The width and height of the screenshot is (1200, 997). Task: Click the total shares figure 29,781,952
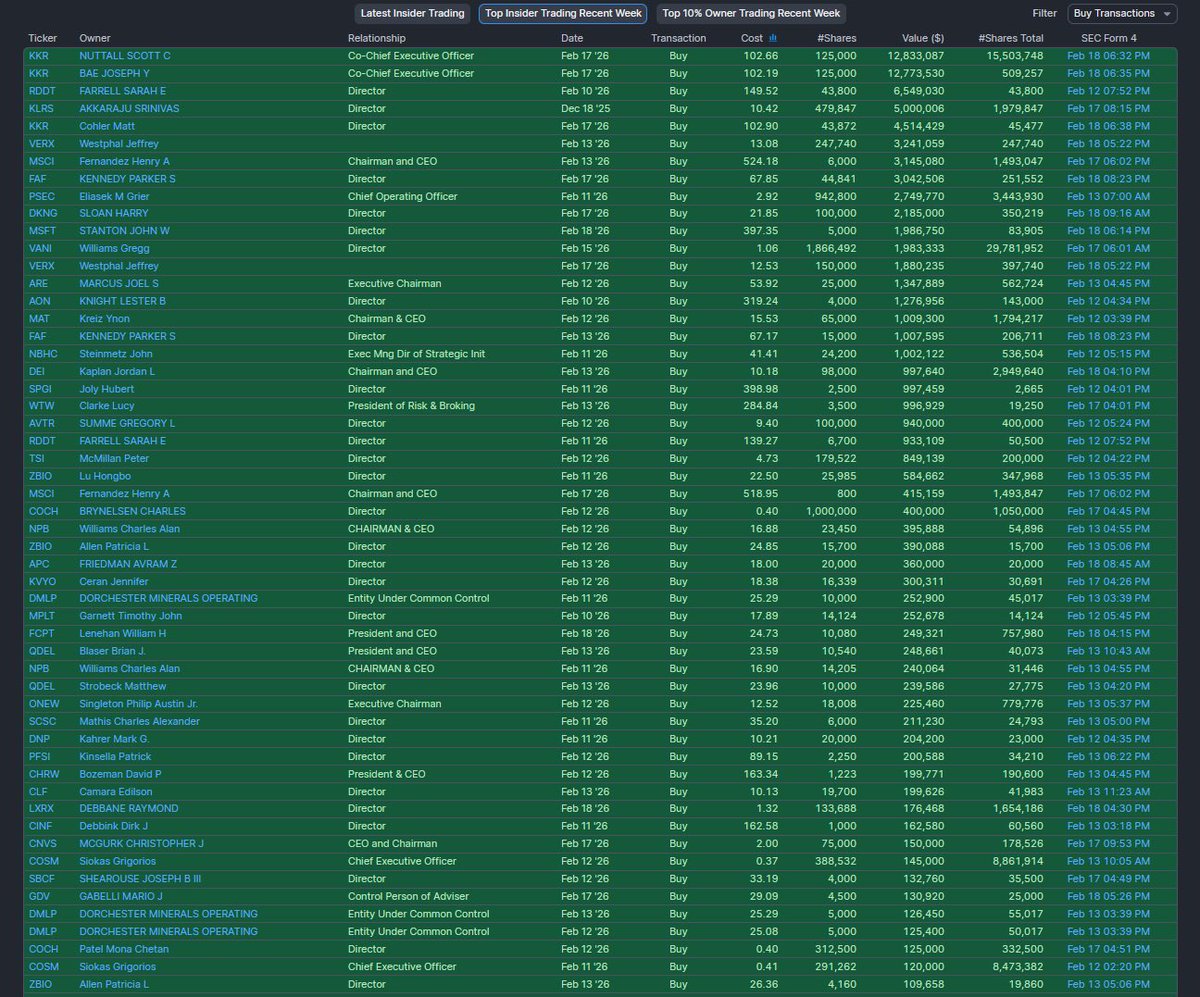point(1014,248)
